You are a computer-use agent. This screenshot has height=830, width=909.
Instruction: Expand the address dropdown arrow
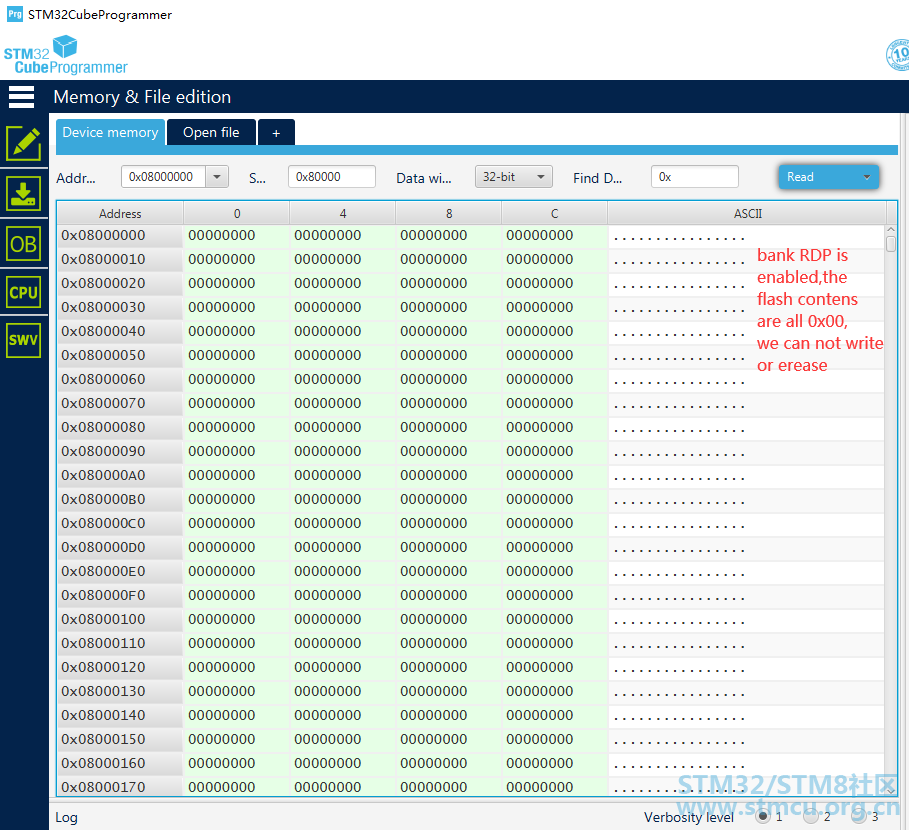pyautogui.click(x=217, y=177)
